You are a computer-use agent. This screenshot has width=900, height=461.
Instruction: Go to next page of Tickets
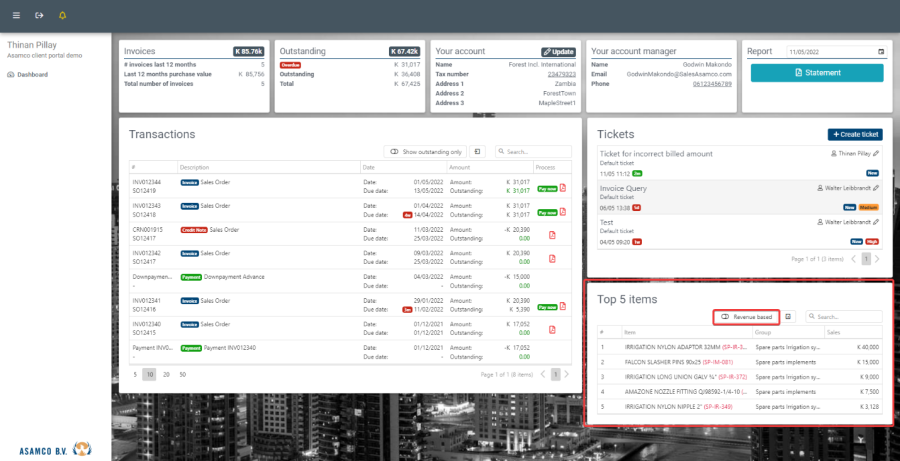877,258
